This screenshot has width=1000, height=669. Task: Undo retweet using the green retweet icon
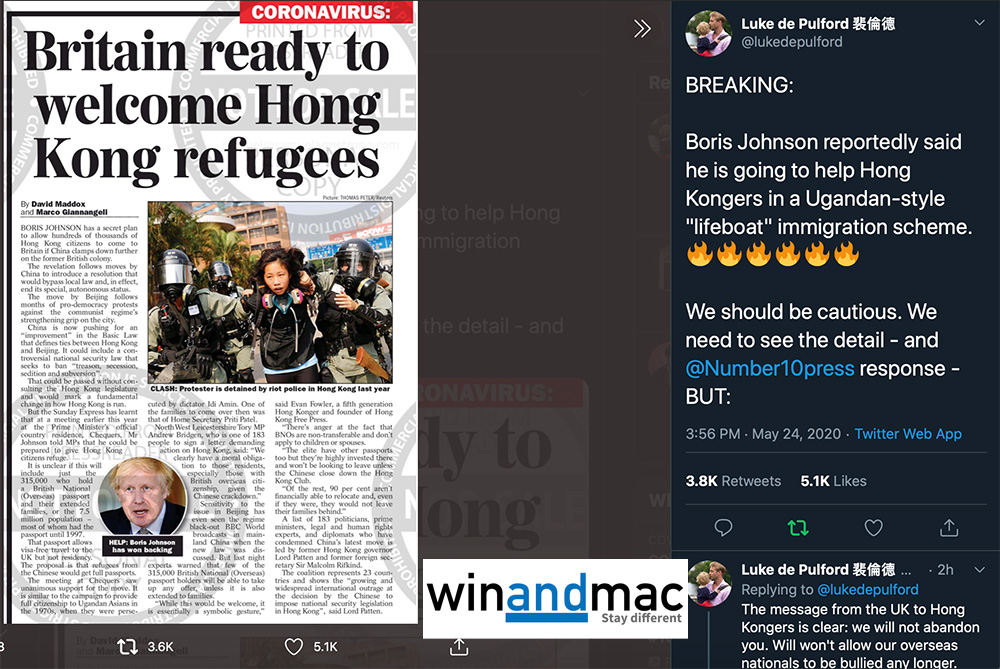(x=798, y=527)
